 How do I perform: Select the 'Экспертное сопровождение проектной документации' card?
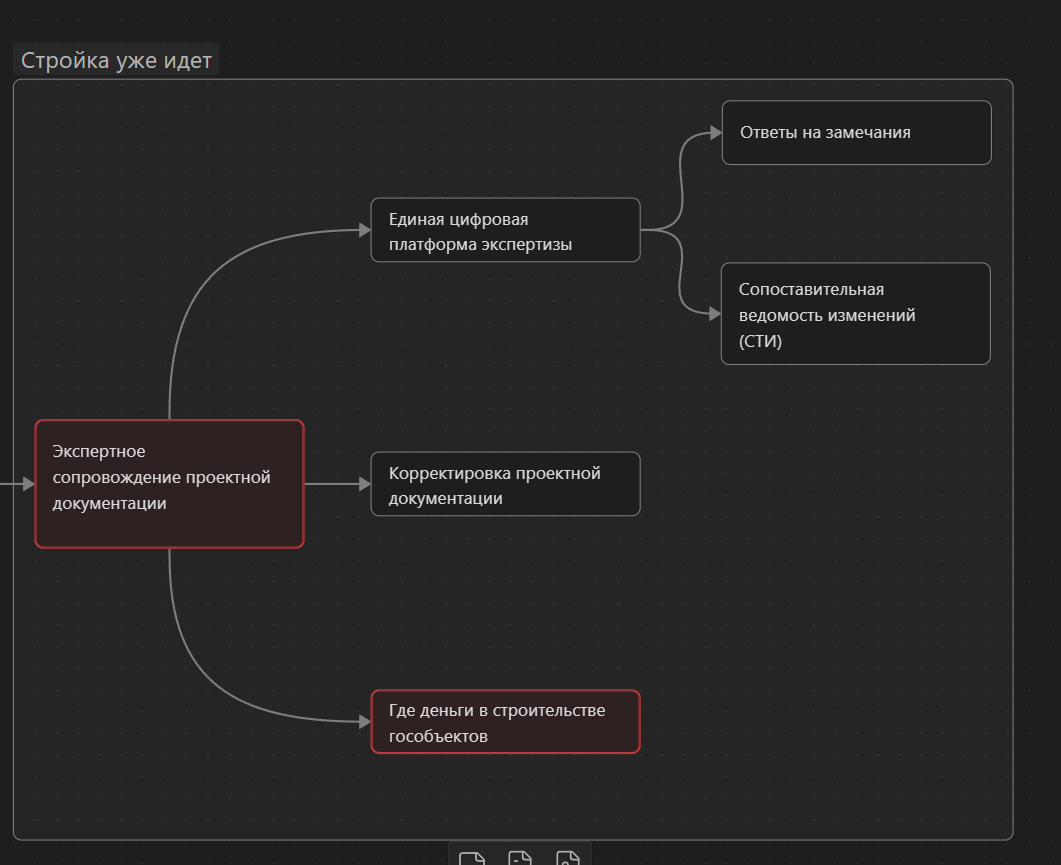(x=169, y=484)
